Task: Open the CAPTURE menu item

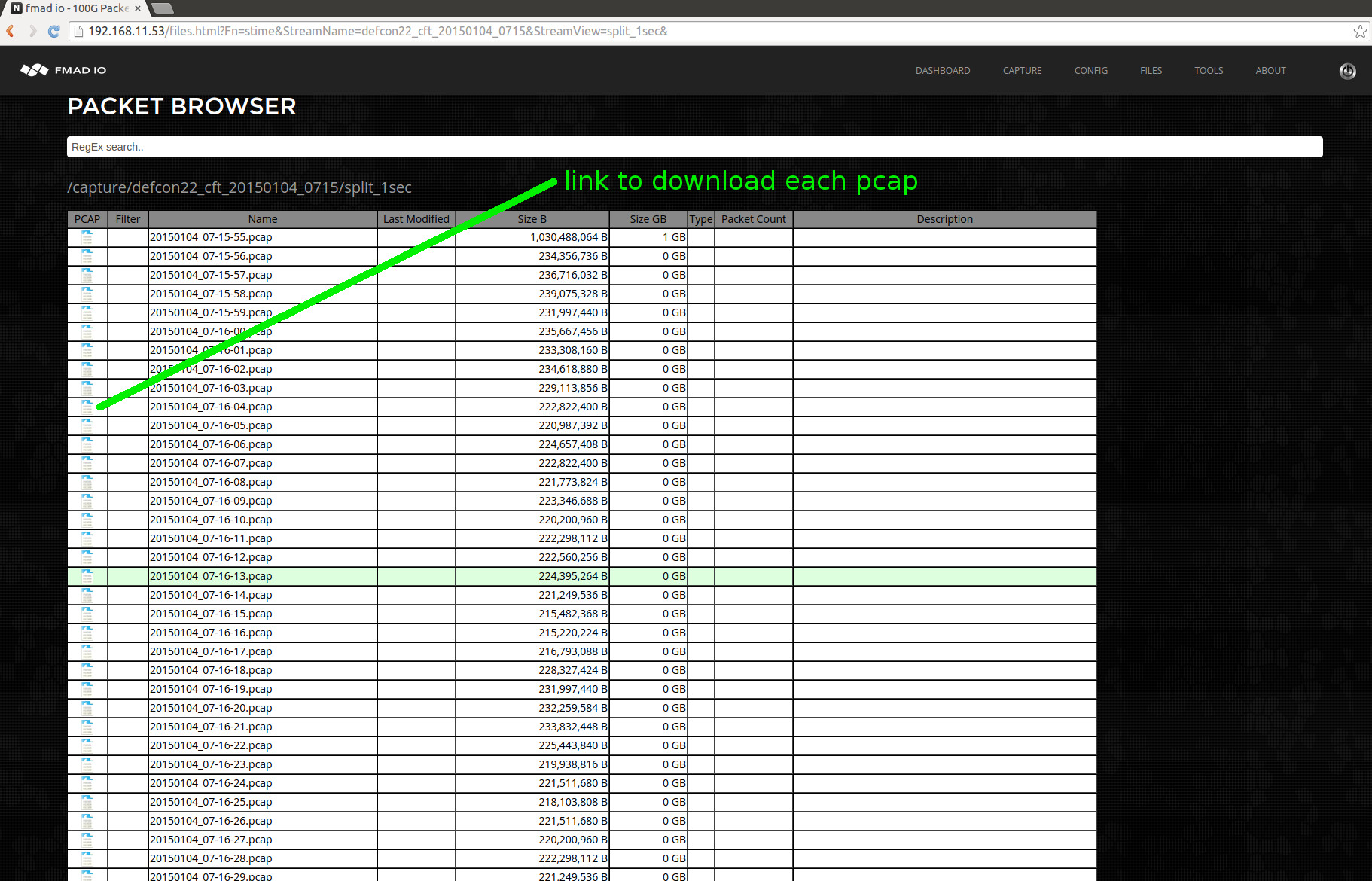Action: point(1022,70)
